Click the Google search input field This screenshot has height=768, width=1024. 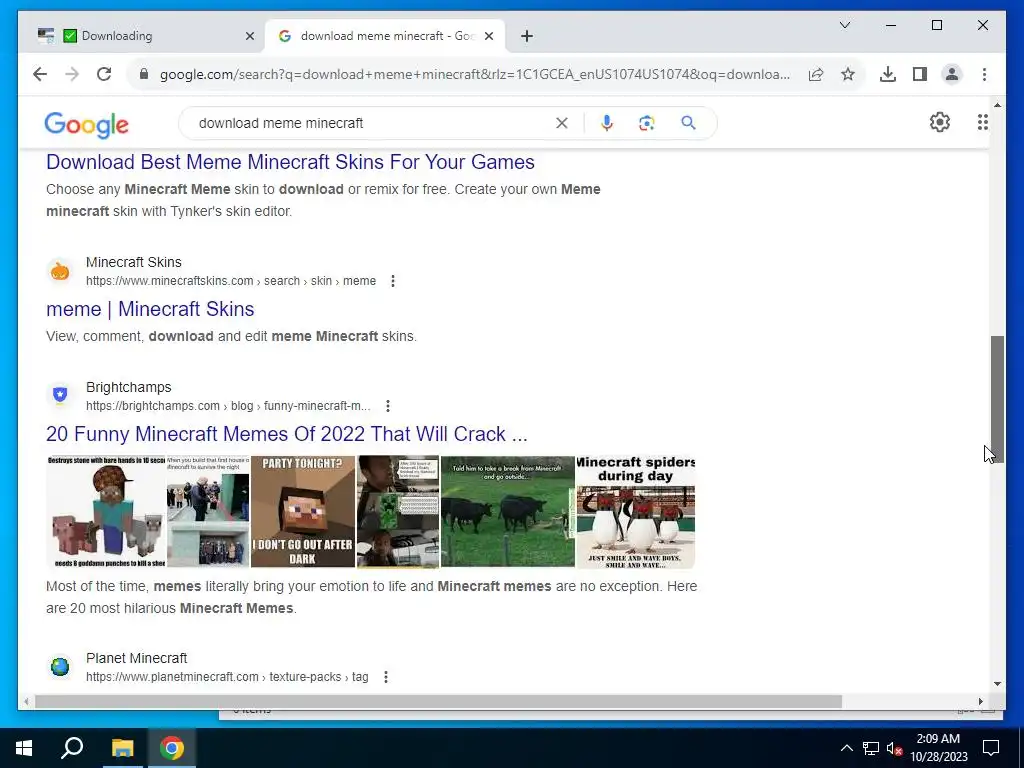(x=372, y=123)
